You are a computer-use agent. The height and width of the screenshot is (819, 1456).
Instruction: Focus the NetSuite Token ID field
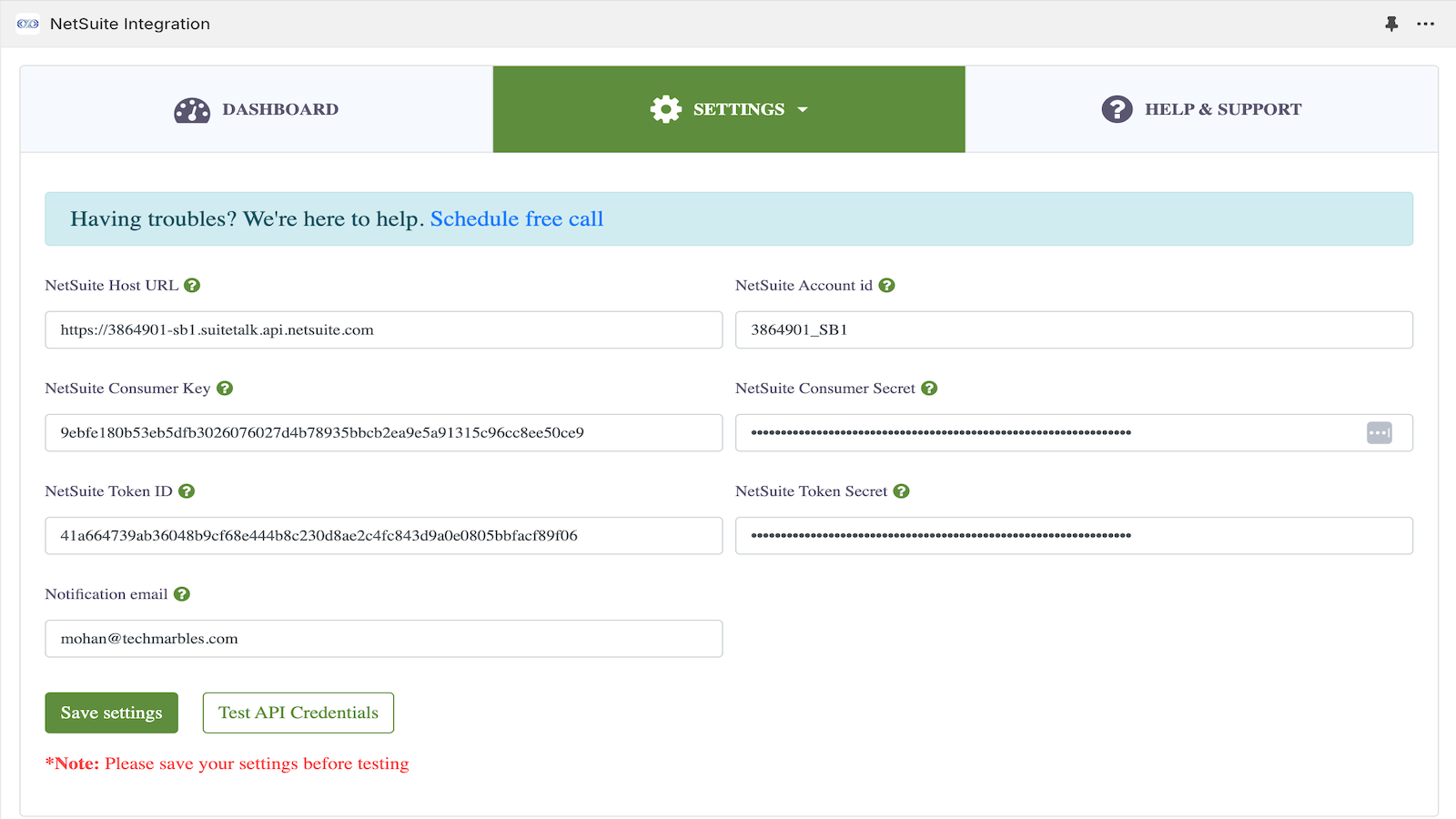384,536
